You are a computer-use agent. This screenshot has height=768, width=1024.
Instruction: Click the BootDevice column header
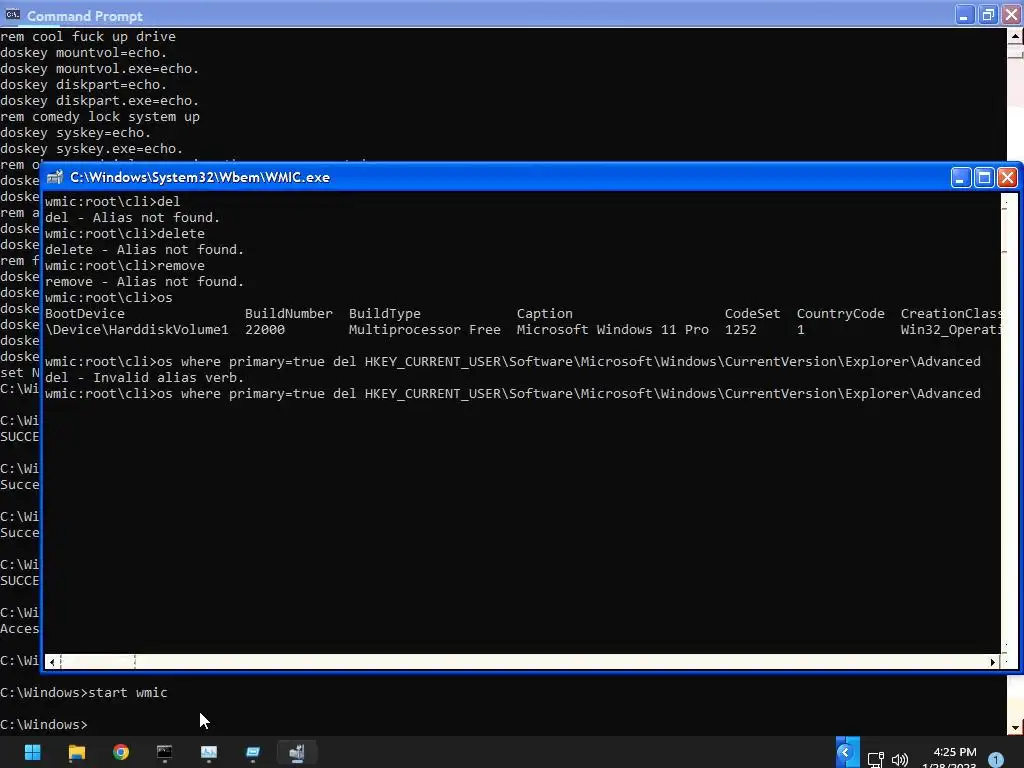coord(85,314)
